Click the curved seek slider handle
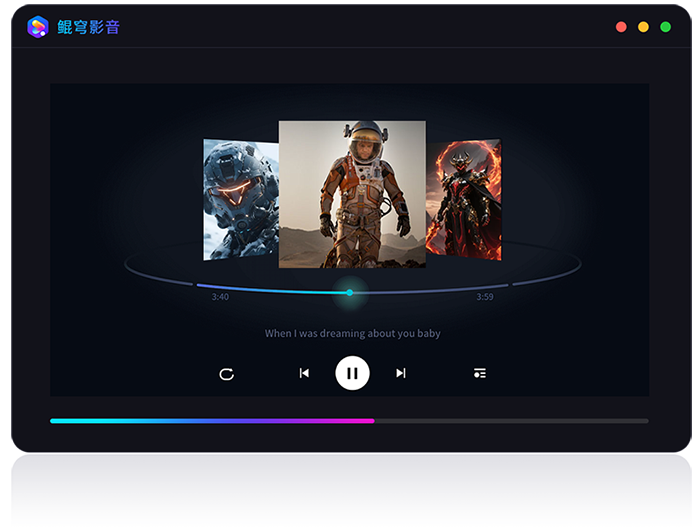 (349, 293)
